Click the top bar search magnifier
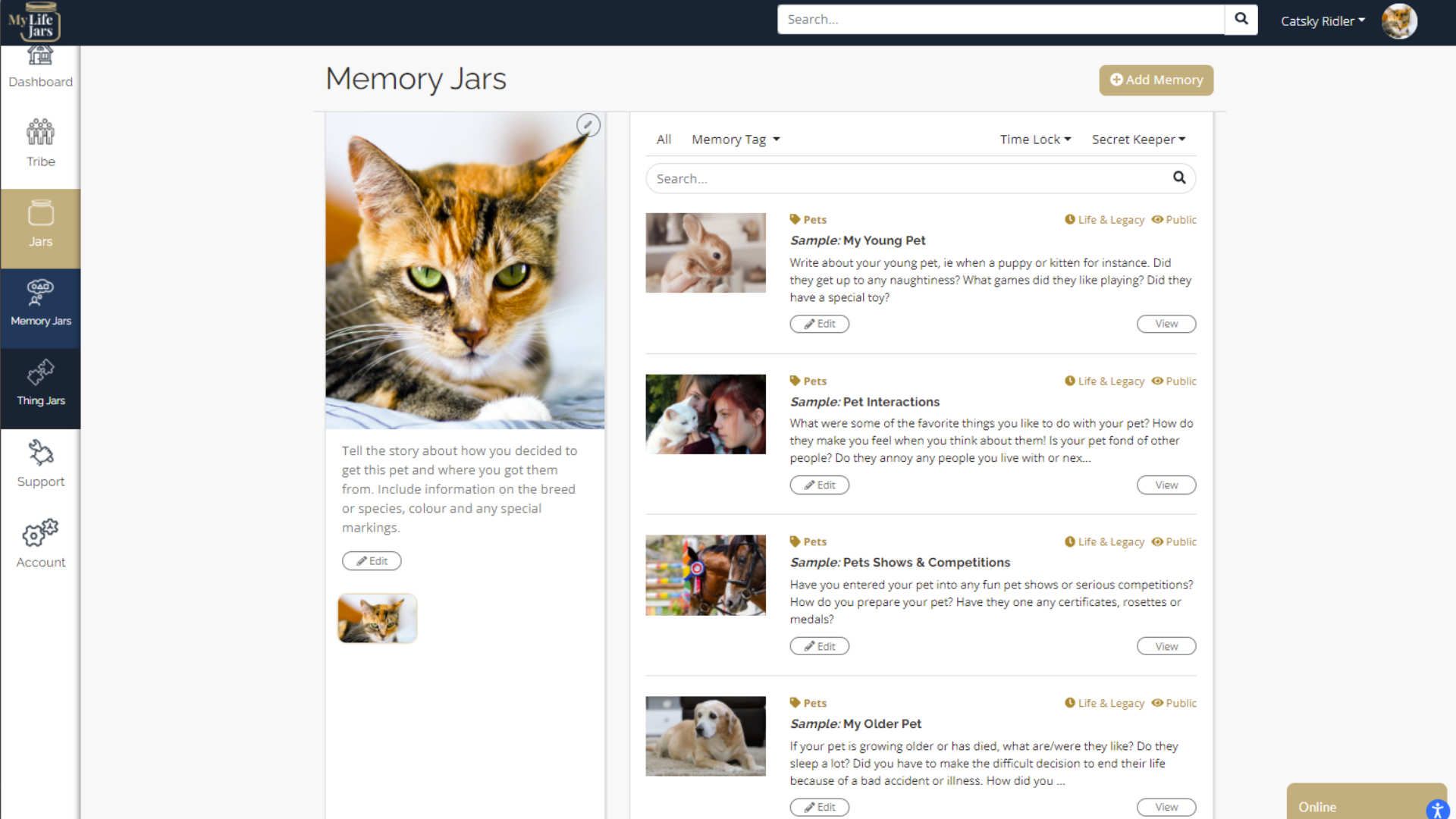 pos(1241,19)
